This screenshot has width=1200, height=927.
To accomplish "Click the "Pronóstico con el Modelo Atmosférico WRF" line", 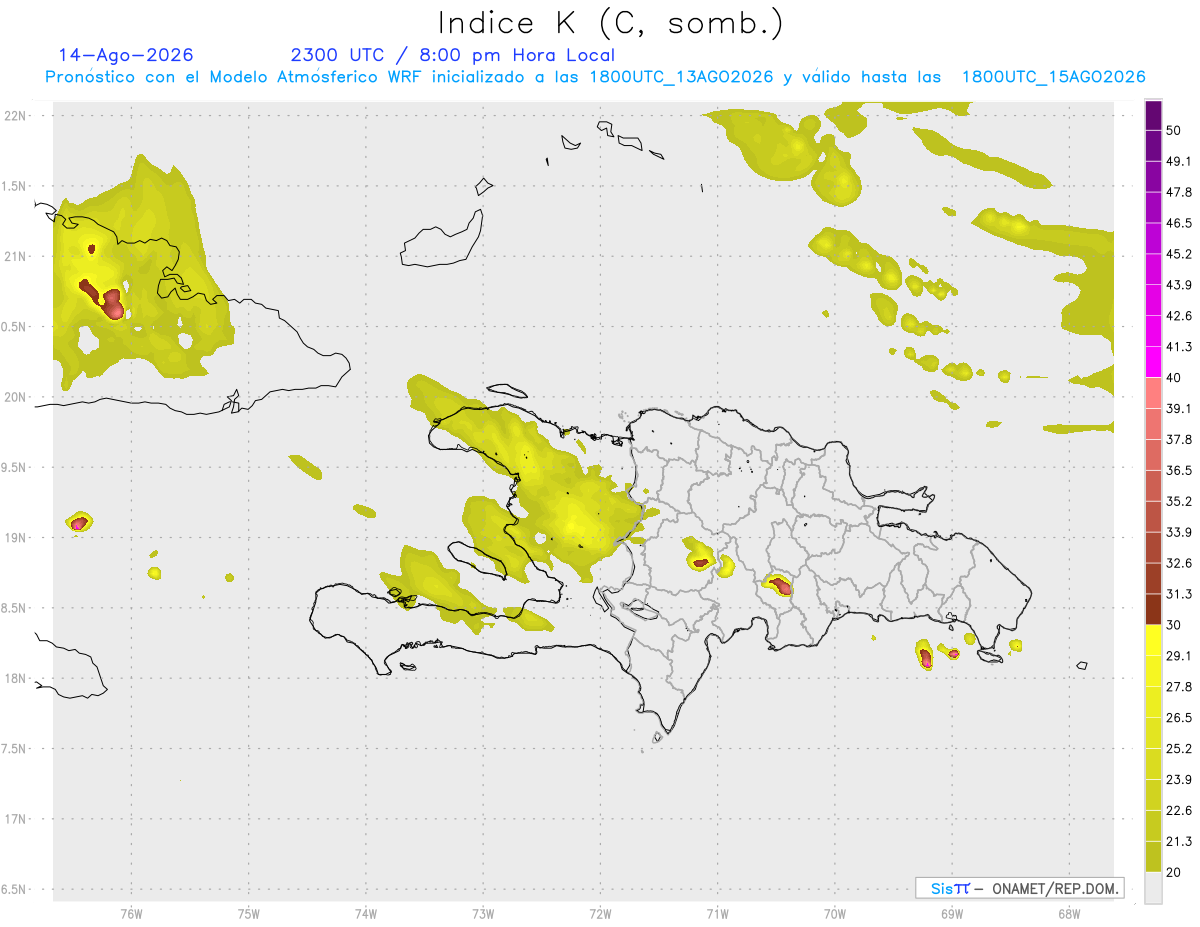I will pos(595,77).
